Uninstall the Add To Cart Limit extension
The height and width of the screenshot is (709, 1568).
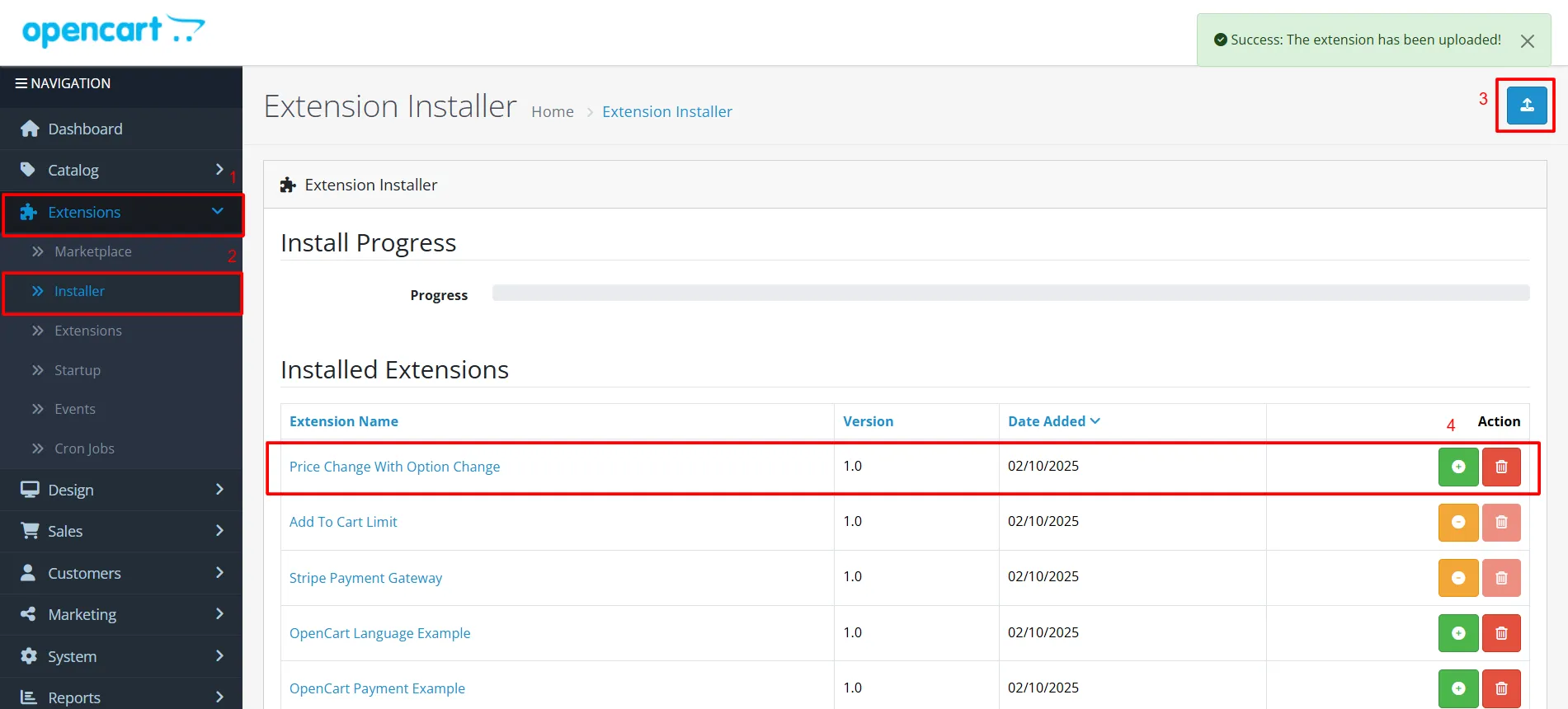pyautogui.click(x=1457, y=522)
